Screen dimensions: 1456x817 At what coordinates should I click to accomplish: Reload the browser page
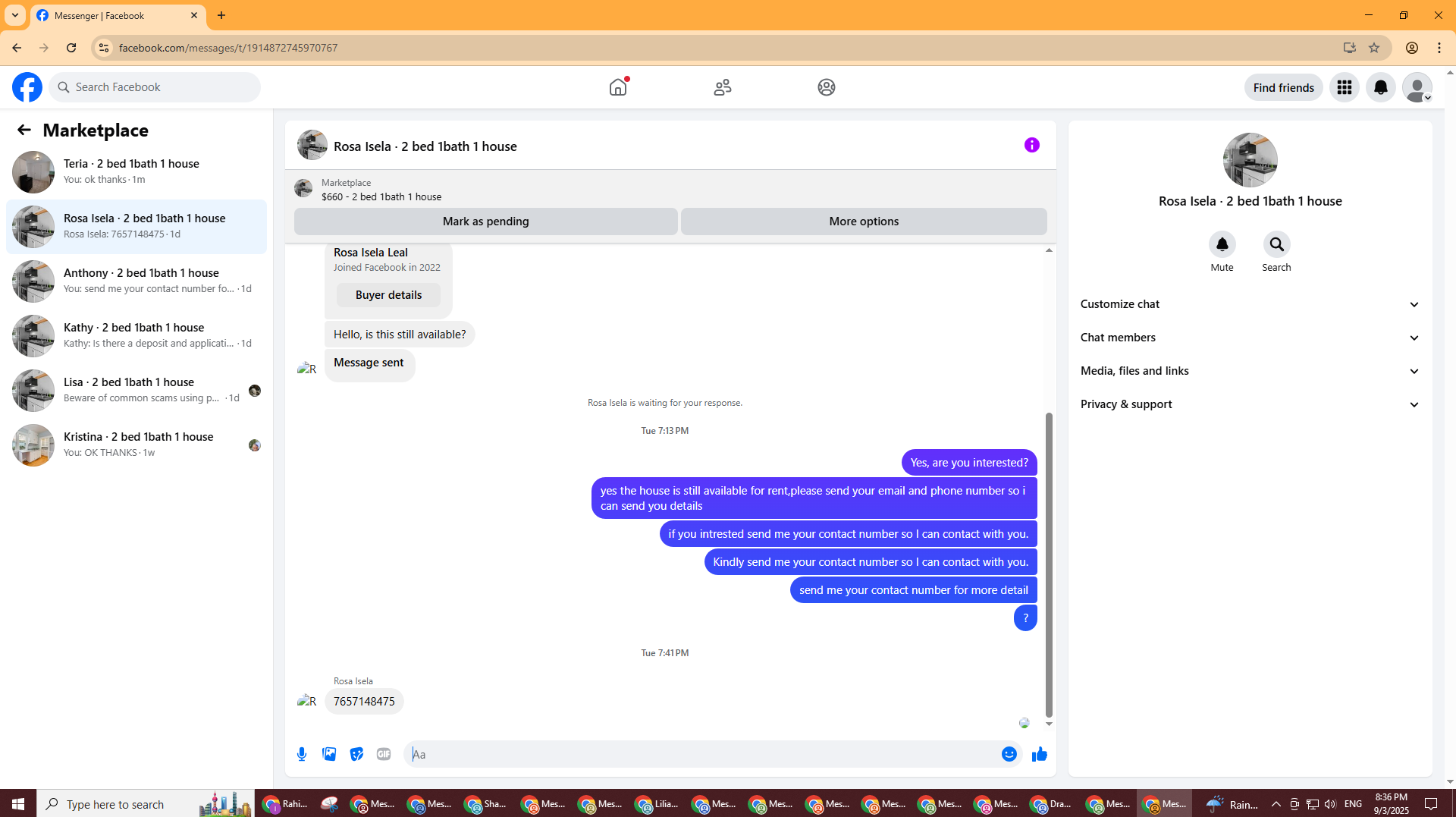click(71, 48)
